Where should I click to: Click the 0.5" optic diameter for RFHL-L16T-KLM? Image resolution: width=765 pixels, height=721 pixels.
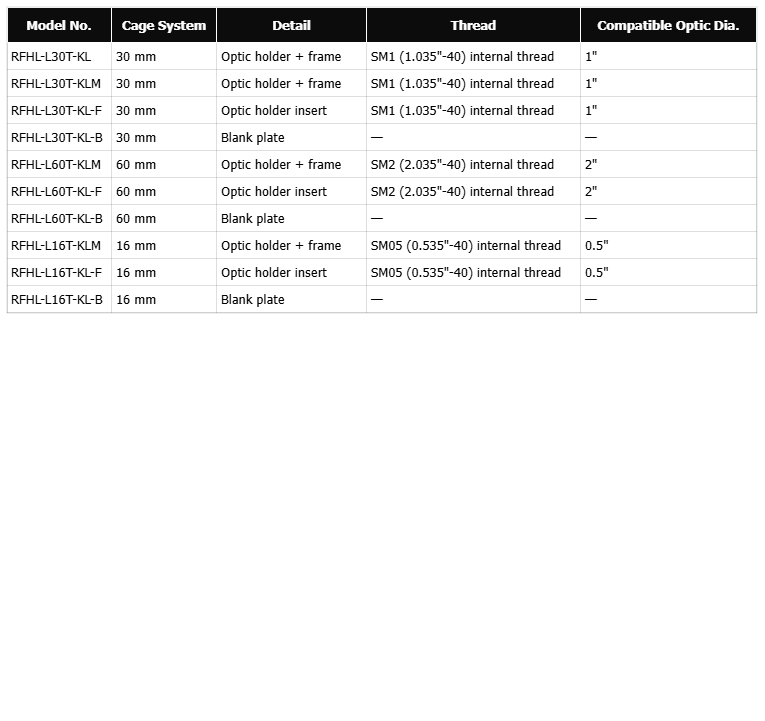click(597, 246)
